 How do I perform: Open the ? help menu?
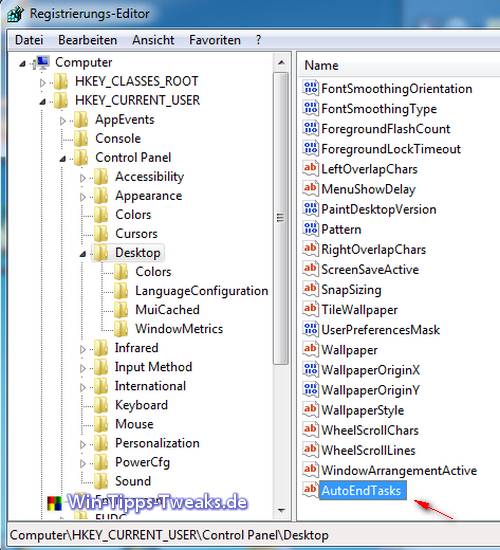[x=259, y=40]
